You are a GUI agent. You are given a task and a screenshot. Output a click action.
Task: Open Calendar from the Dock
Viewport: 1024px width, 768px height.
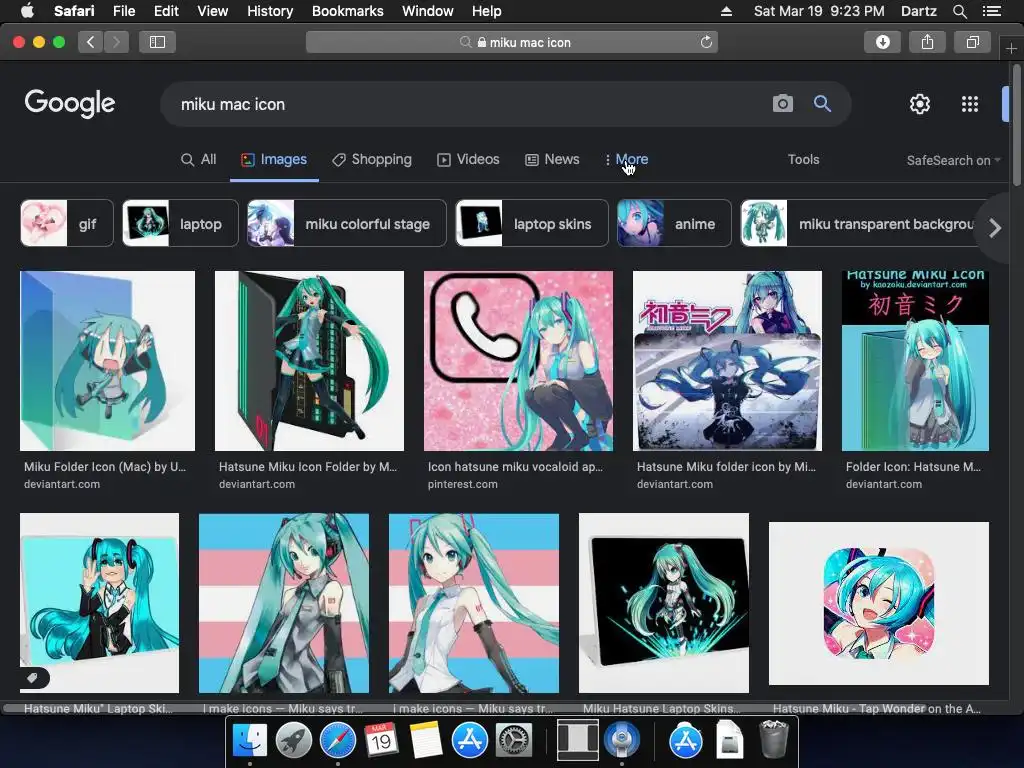[381, 739]
